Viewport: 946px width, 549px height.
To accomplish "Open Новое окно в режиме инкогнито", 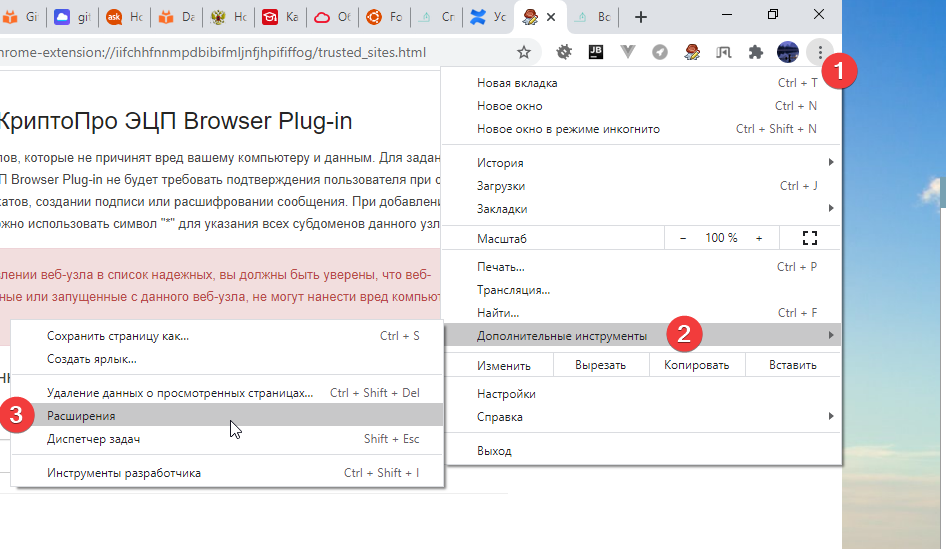I will [642, 129].
